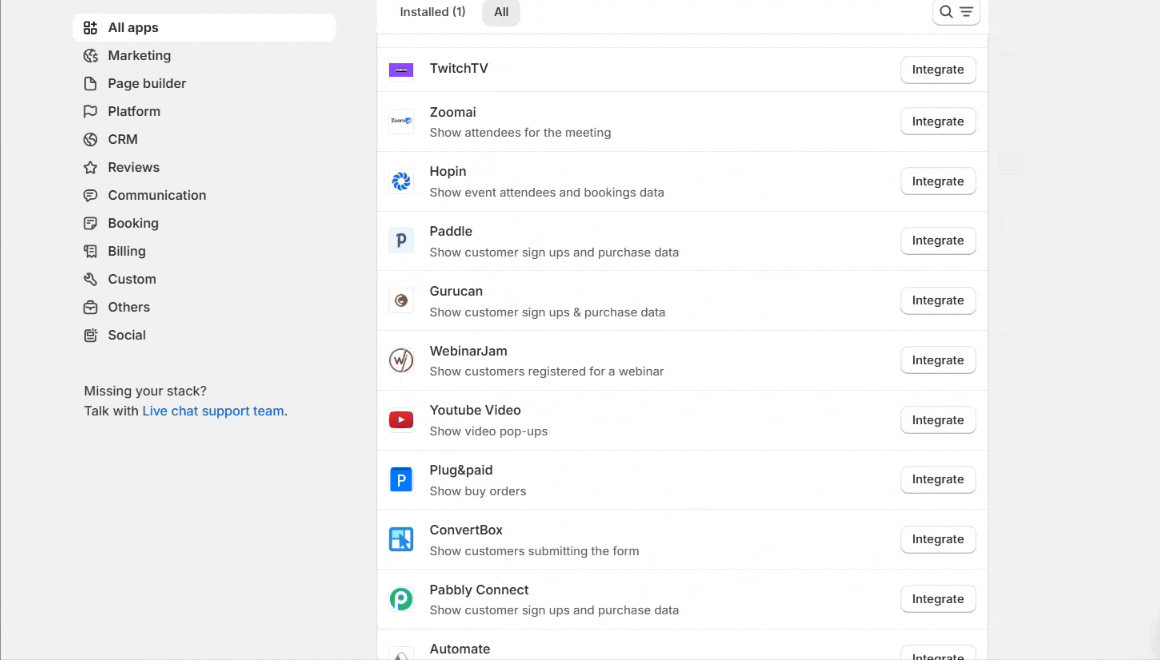Click the ConvertBox logo icon

click(401, 540)
